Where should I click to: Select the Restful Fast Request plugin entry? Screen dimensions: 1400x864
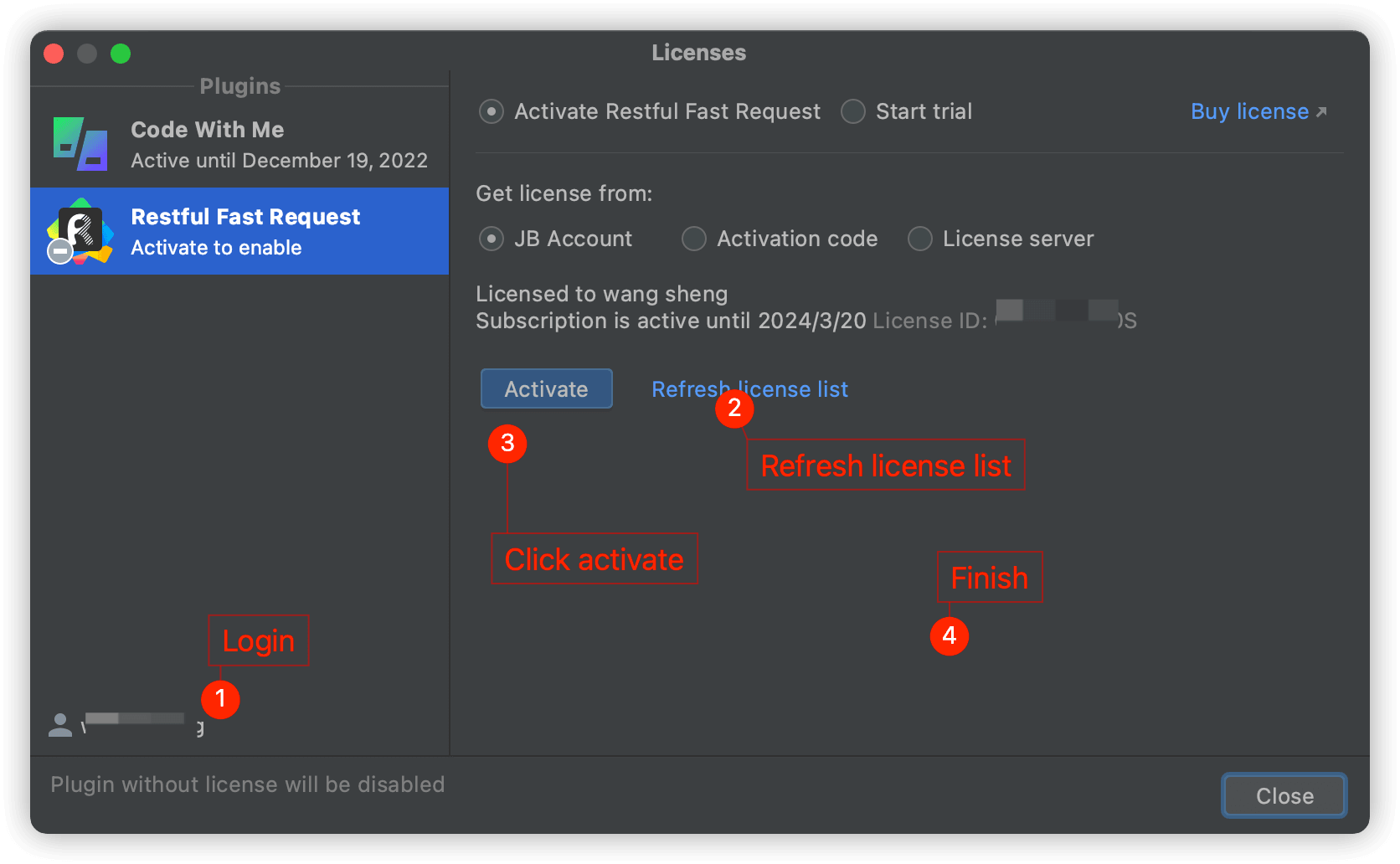pyautogui.click(x=245, y=231)
